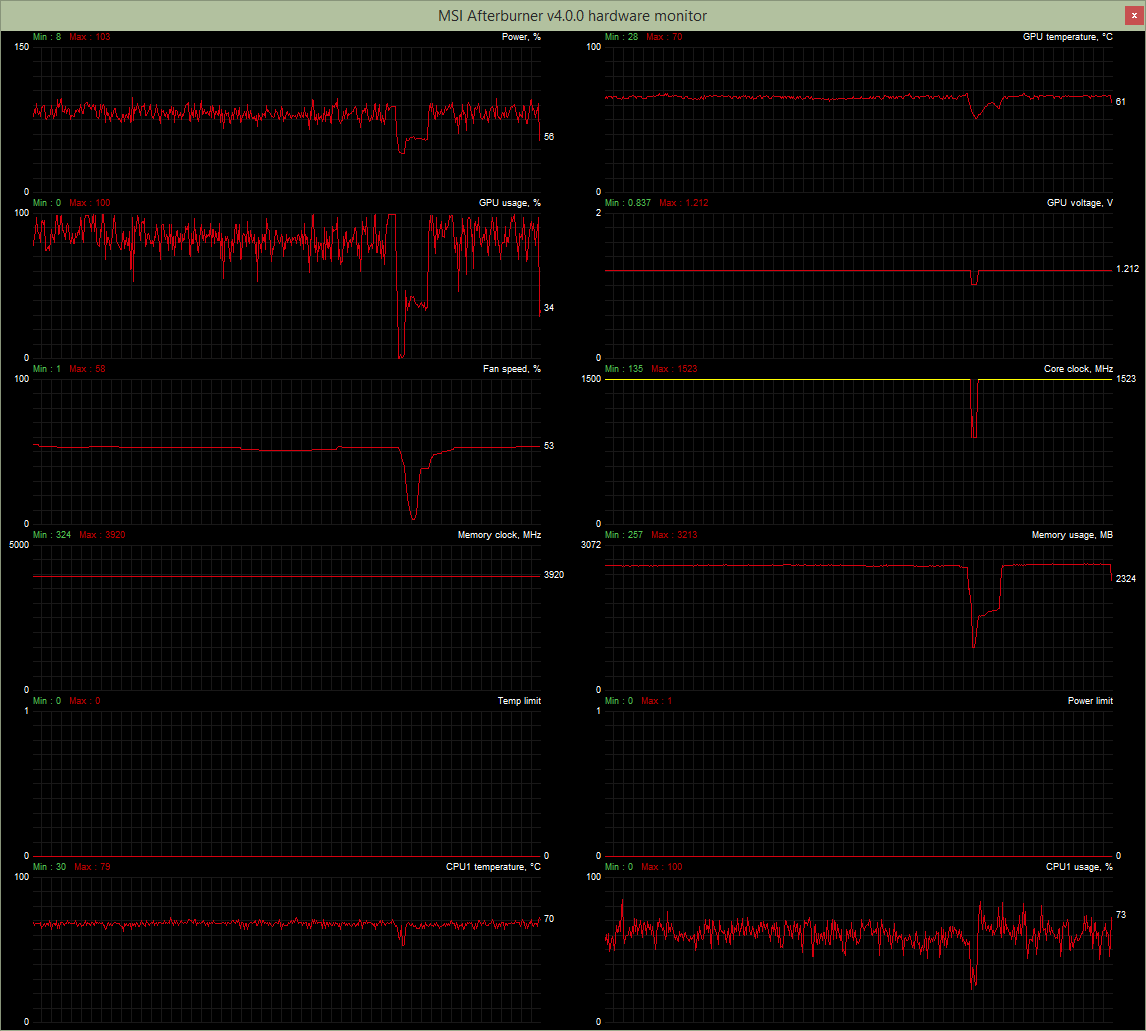This screenshot has height=1031, width=1146.
Task: Click the GPU usage current value '34'
Action: (x=549, y=308)
